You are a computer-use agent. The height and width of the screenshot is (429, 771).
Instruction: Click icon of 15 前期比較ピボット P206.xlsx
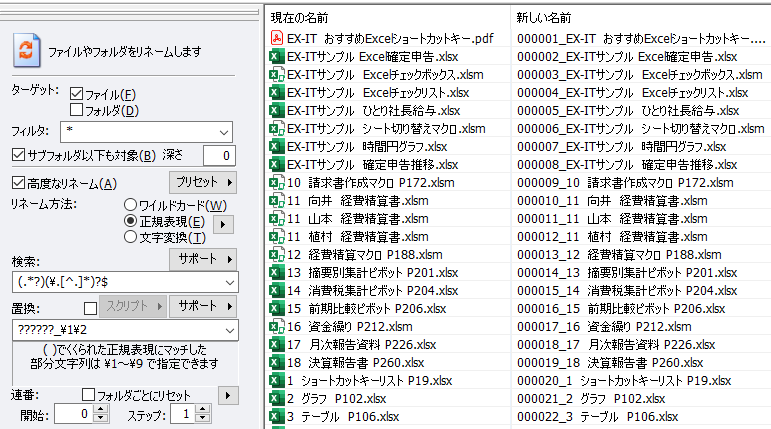point(277,308)
